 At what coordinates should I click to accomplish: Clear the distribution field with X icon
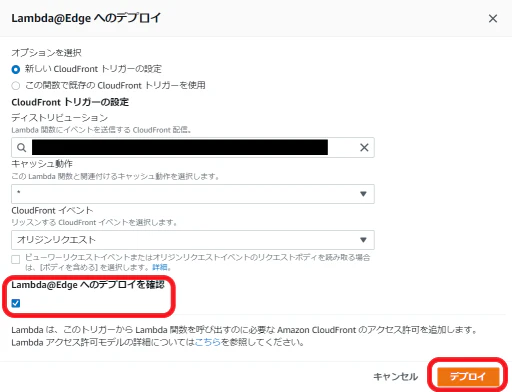(x=364, y=147)
